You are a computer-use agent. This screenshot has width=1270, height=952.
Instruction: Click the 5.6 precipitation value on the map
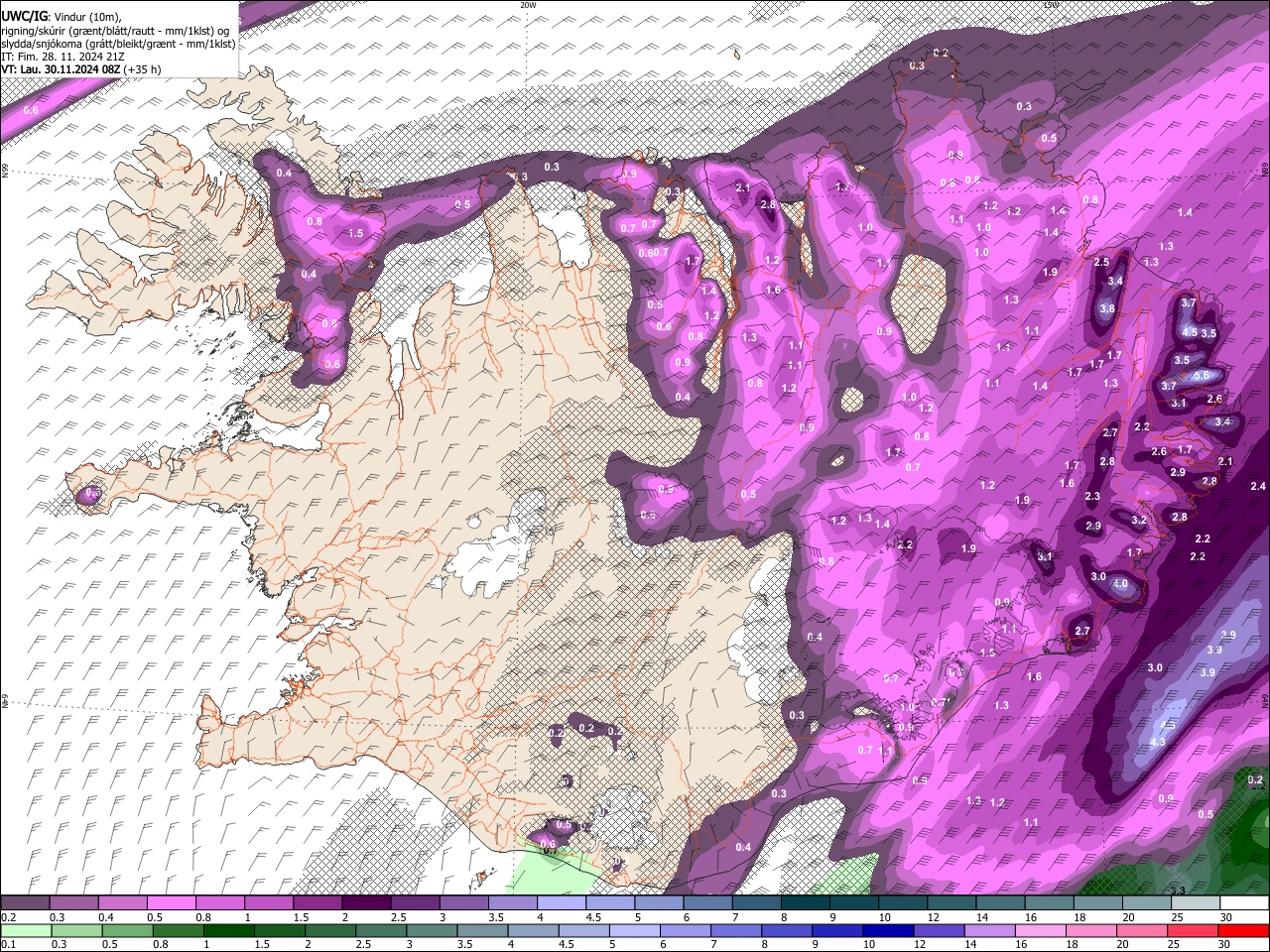(1201, 376)
